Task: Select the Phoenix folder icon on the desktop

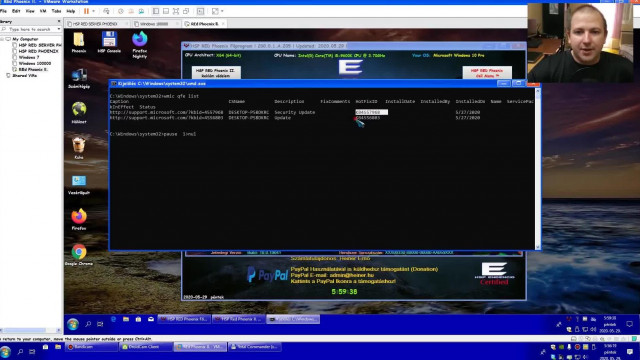Action: pyautogui.click(x=78, y=42)
